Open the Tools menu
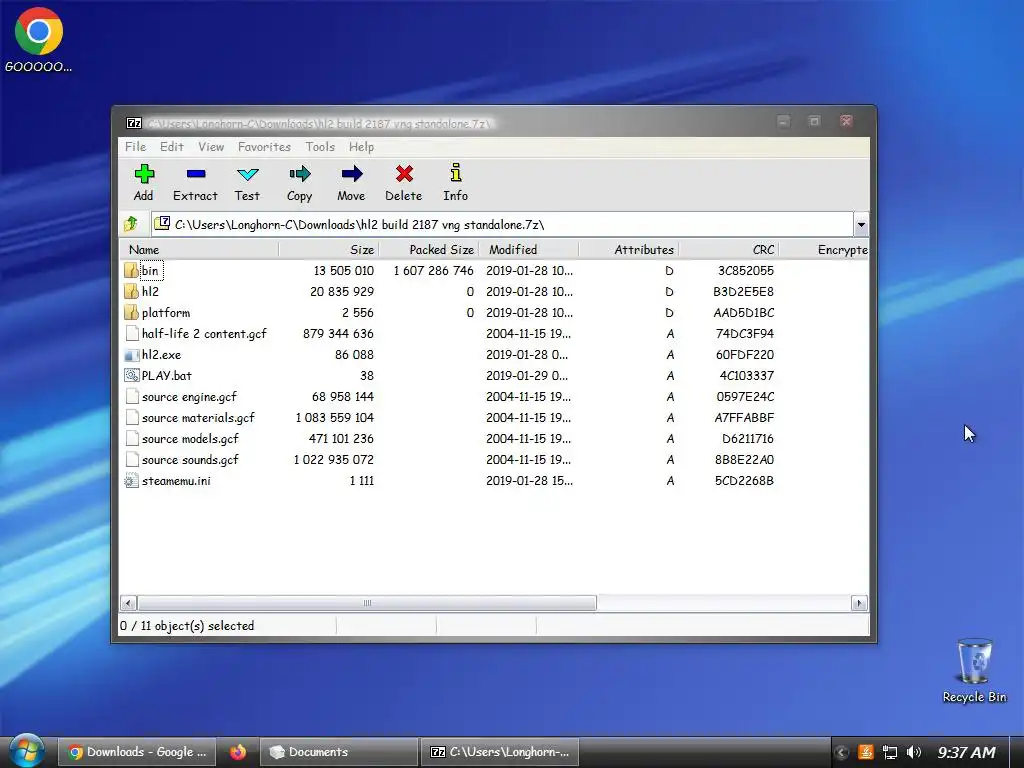Viewport: 1024px width, 768px height. coord(320,147)
